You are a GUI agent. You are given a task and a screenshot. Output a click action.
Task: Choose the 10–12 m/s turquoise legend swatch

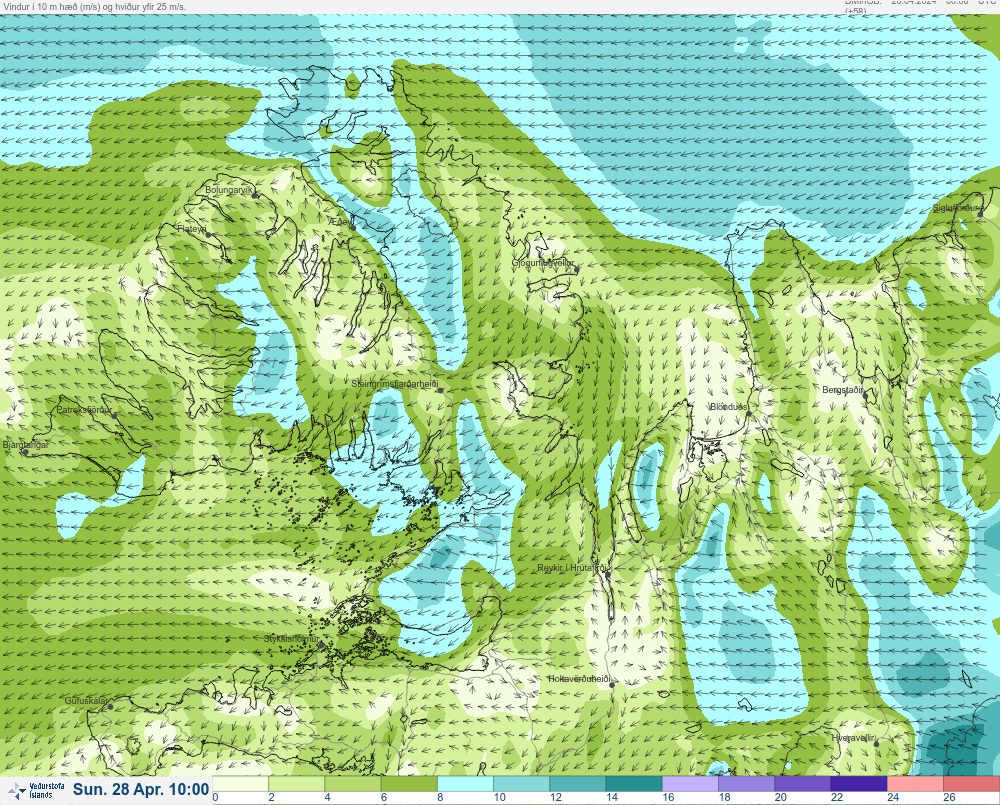522,783
